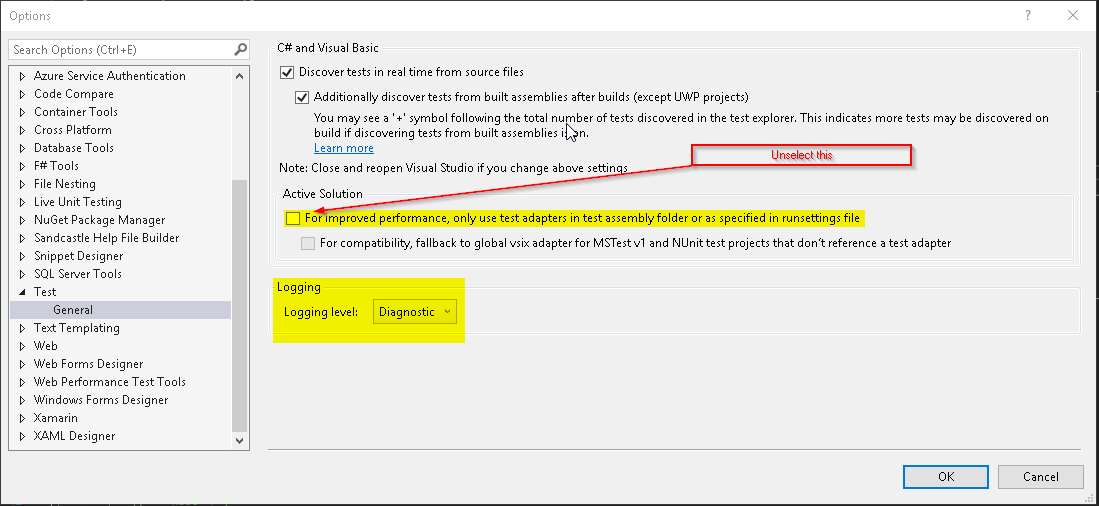
Task: Click the scrollbar down arrow in the options tree
Action: (240, 441)
